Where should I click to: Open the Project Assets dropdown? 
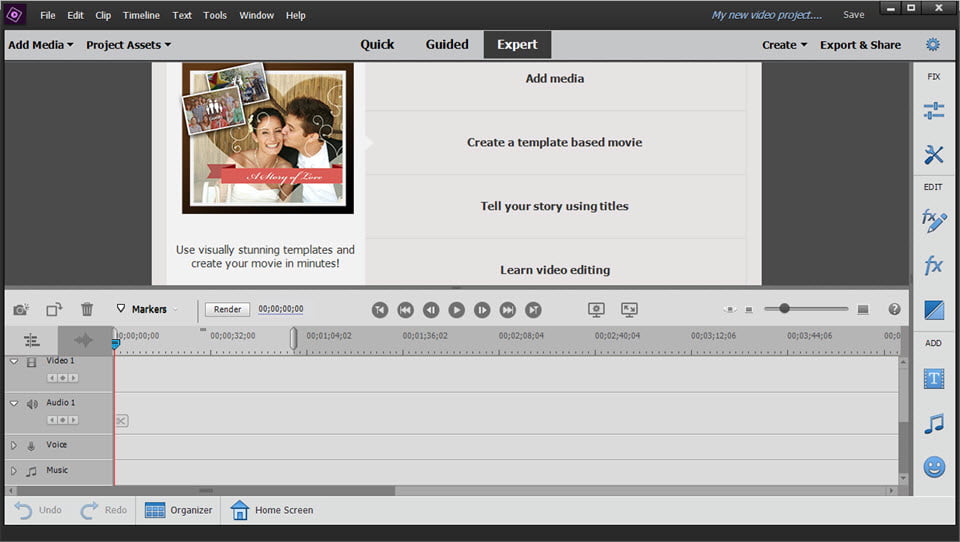pyautogui.click(x=129, y=45)
